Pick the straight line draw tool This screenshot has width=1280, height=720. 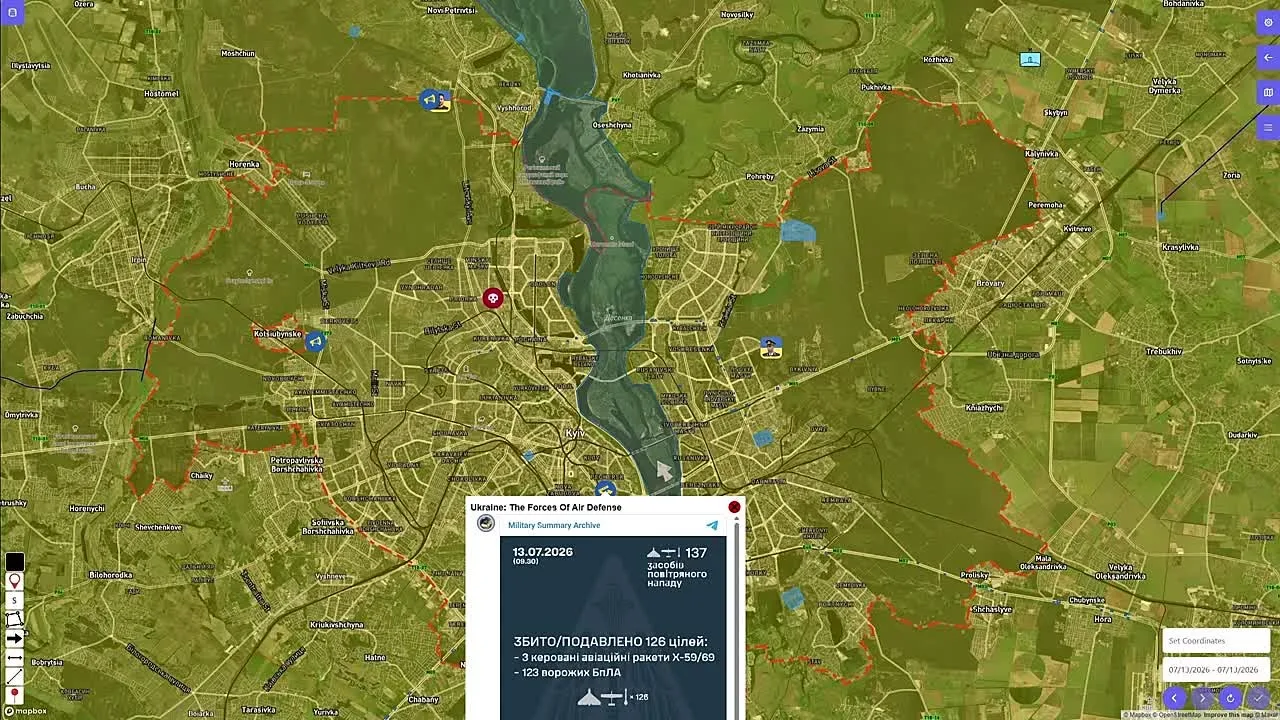coord(14,676)
